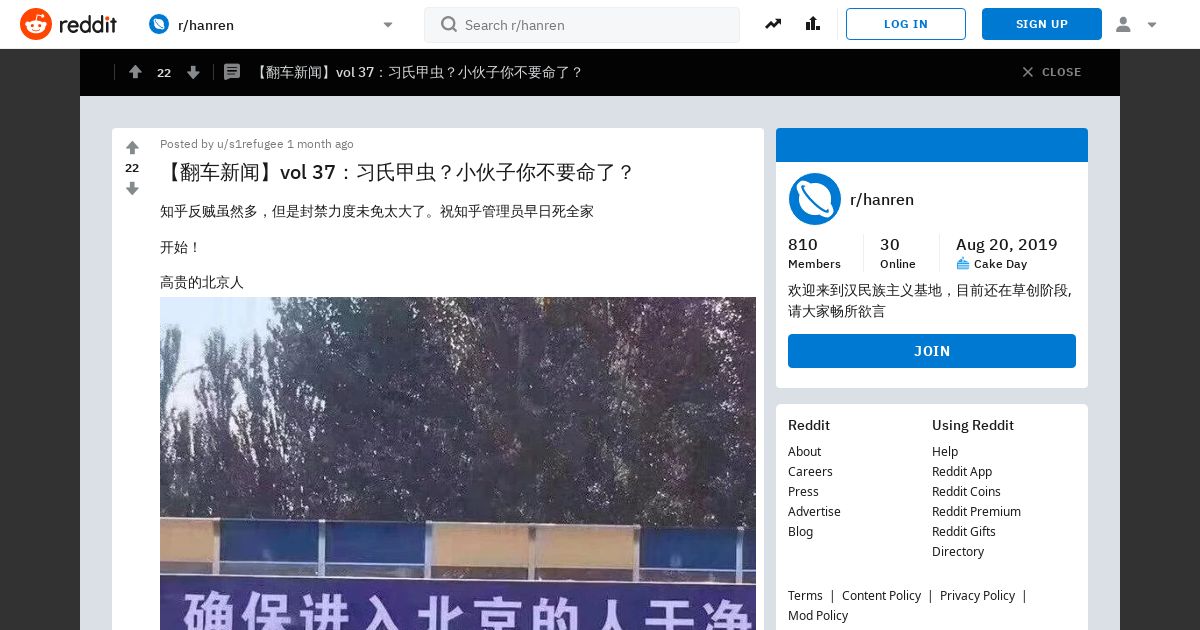
Task: Expand the user menu dropdown arrow
Action: pos(1152,25)
